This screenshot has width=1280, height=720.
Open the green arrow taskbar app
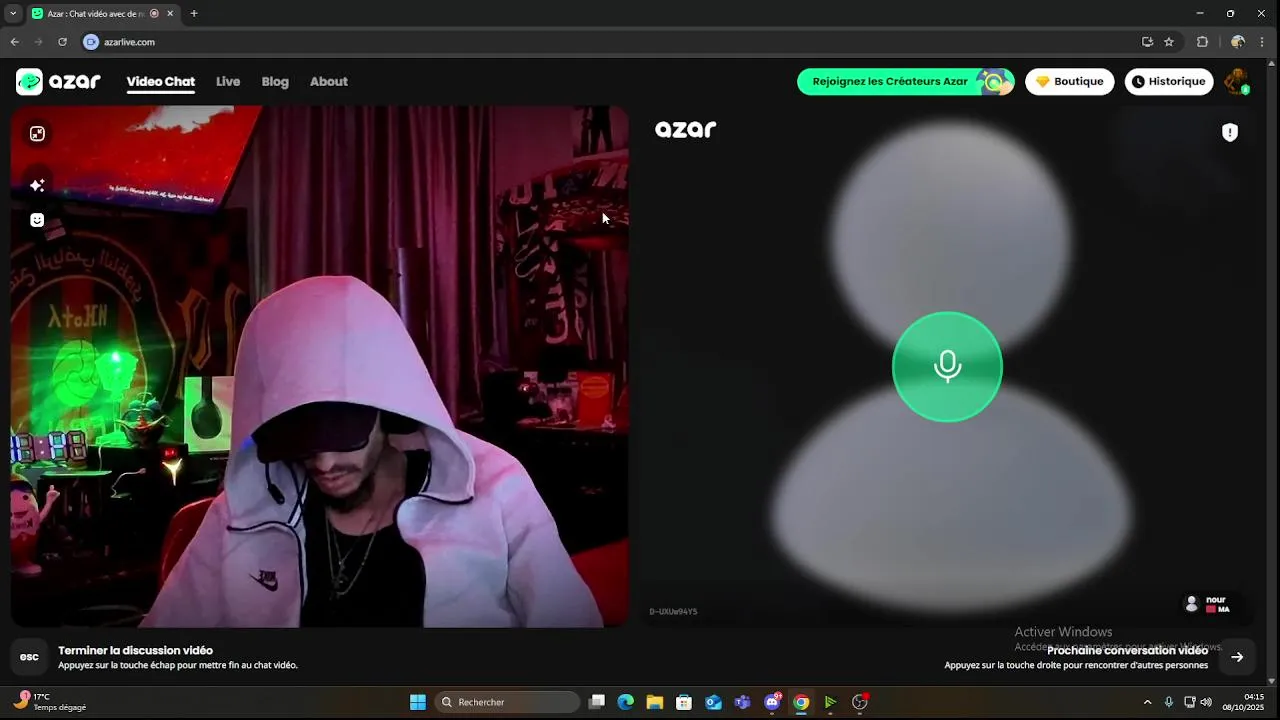(x=830, y=702)
